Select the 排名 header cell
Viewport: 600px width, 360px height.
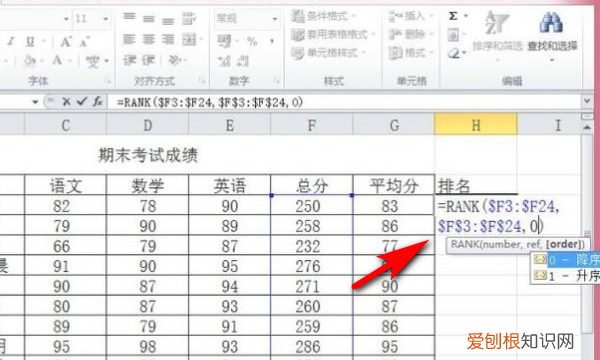(x=476, y=186)
